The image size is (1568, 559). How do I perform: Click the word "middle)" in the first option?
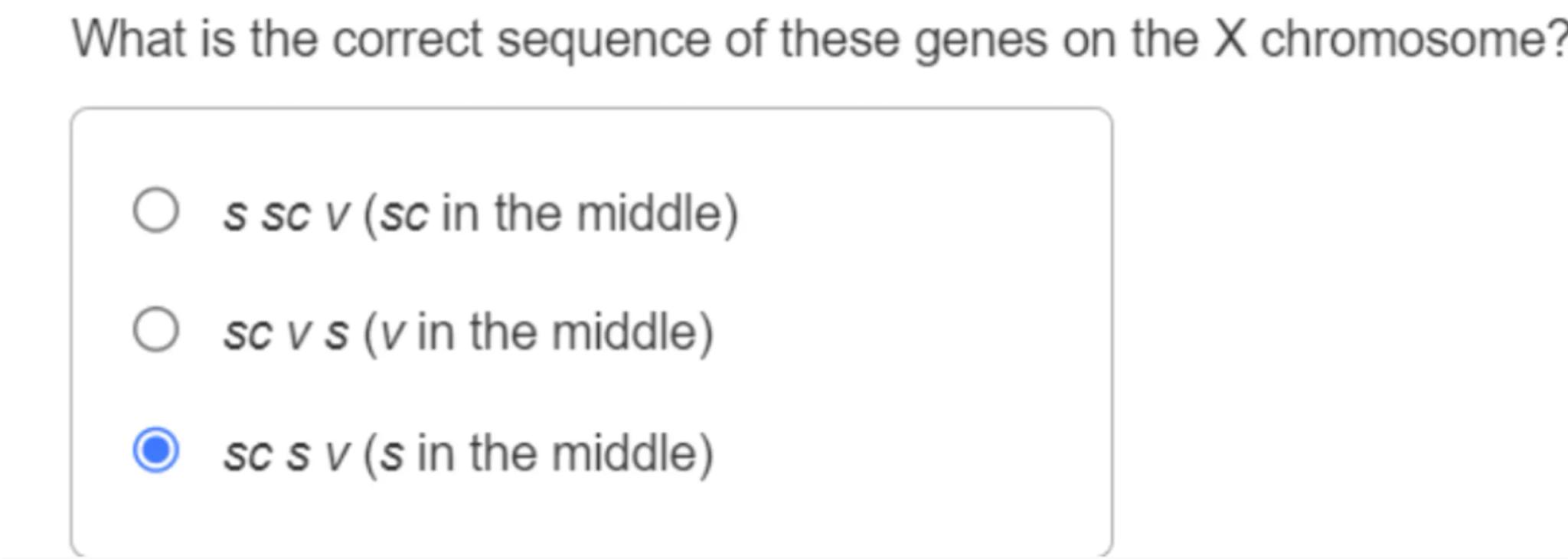657,213
